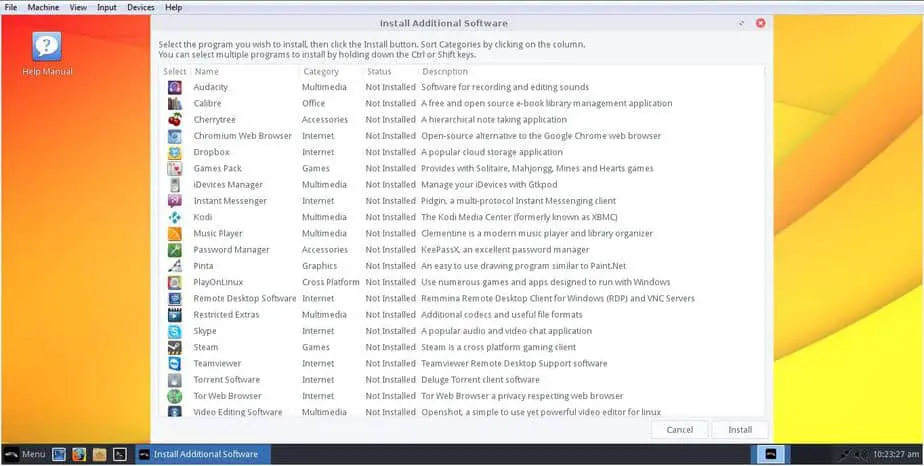This screenshot has width=924, height=466.
Task: Click the taskbar clock showing 10:23:27 am
Action: (896, 454)
